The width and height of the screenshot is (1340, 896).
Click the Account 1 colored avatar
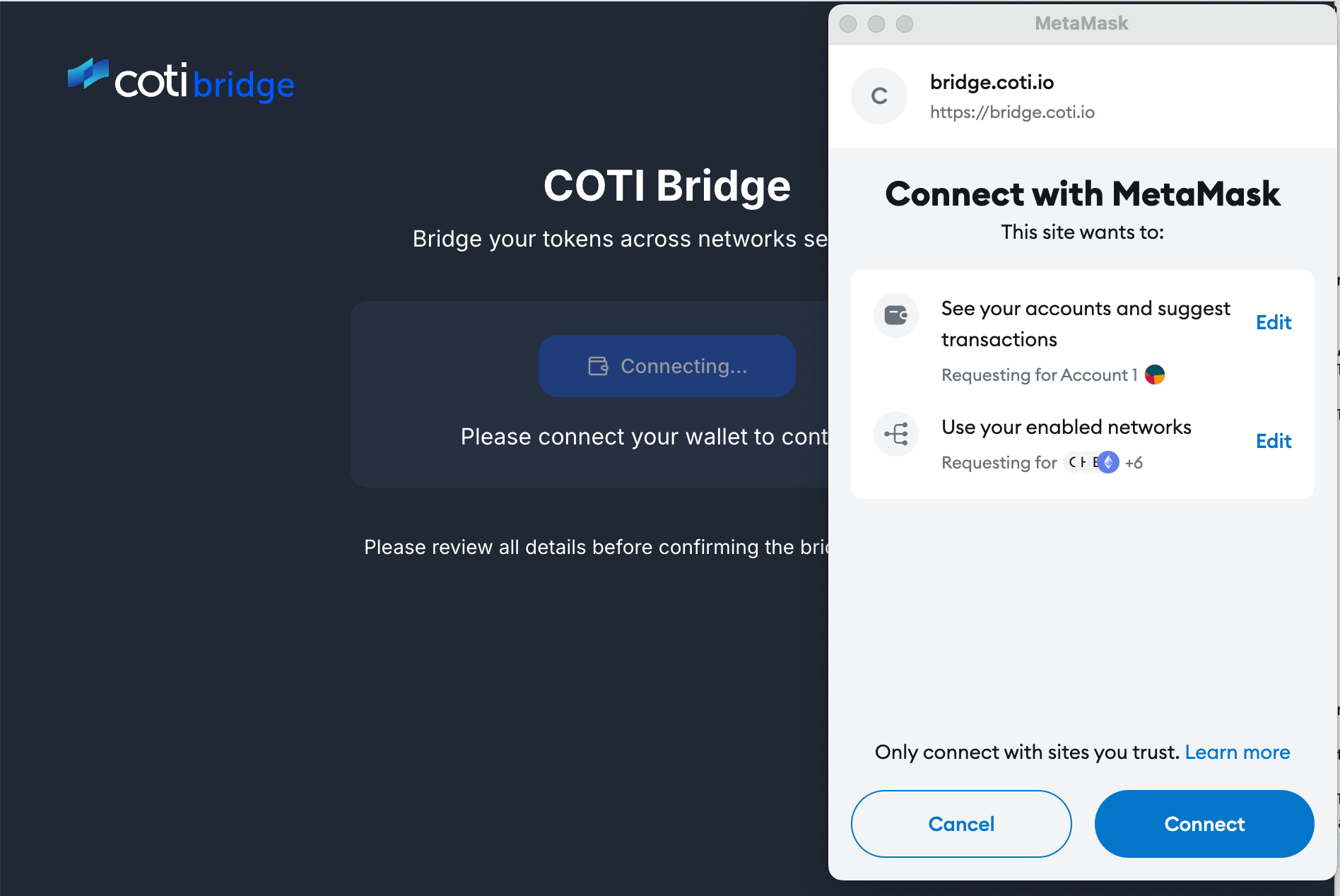click(x=1155, y=375)
